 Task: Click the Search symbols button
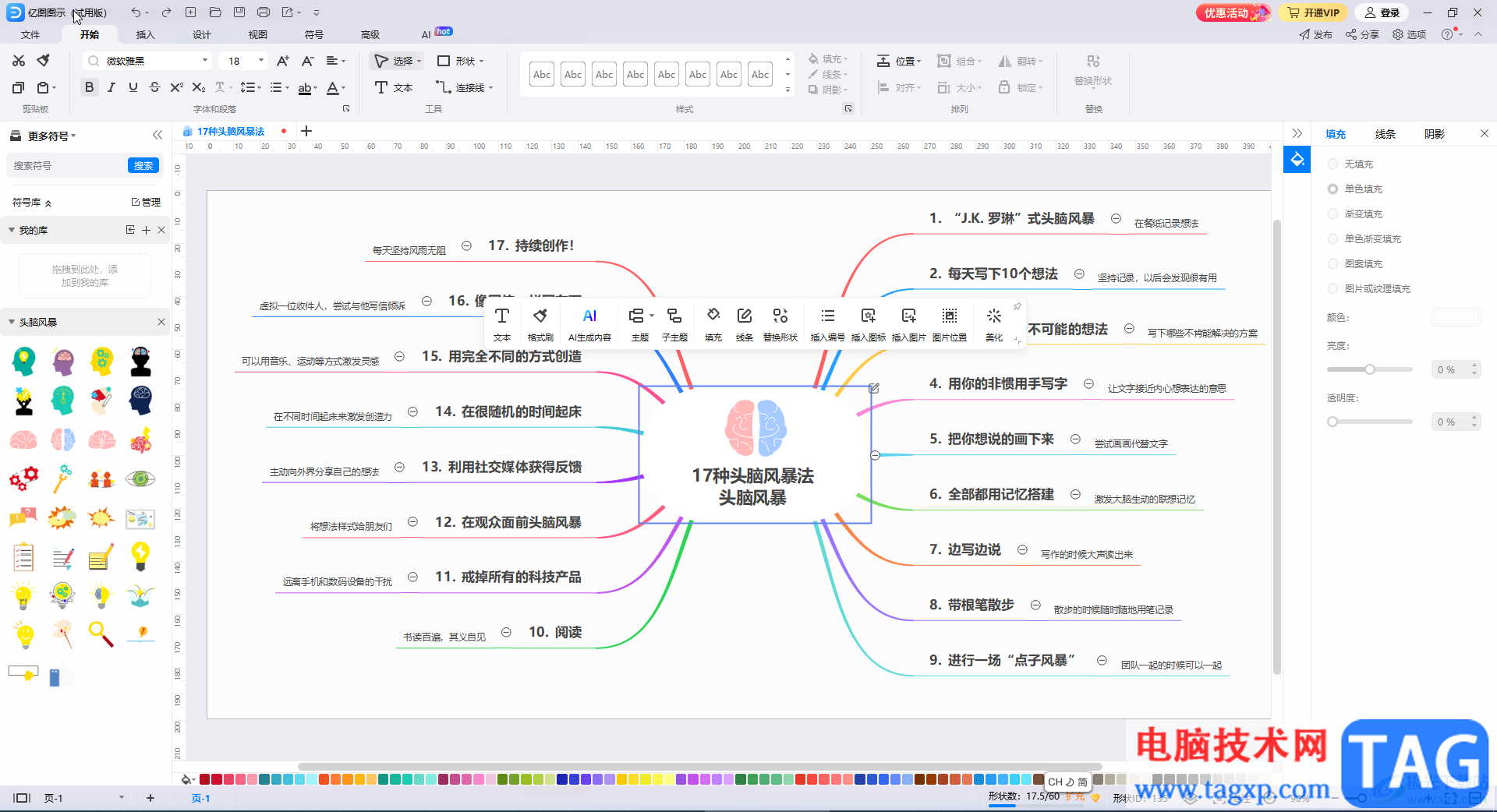[143, 165]
